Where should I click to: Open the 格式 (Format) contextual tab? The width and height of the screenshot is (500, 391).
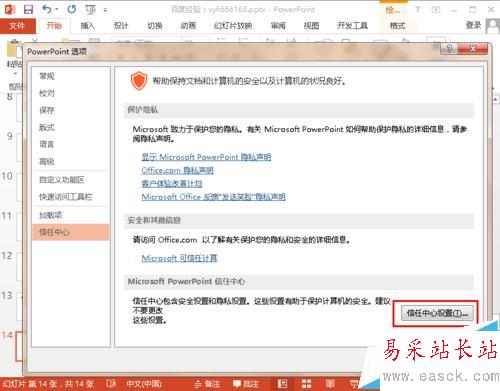coord(397,26)
